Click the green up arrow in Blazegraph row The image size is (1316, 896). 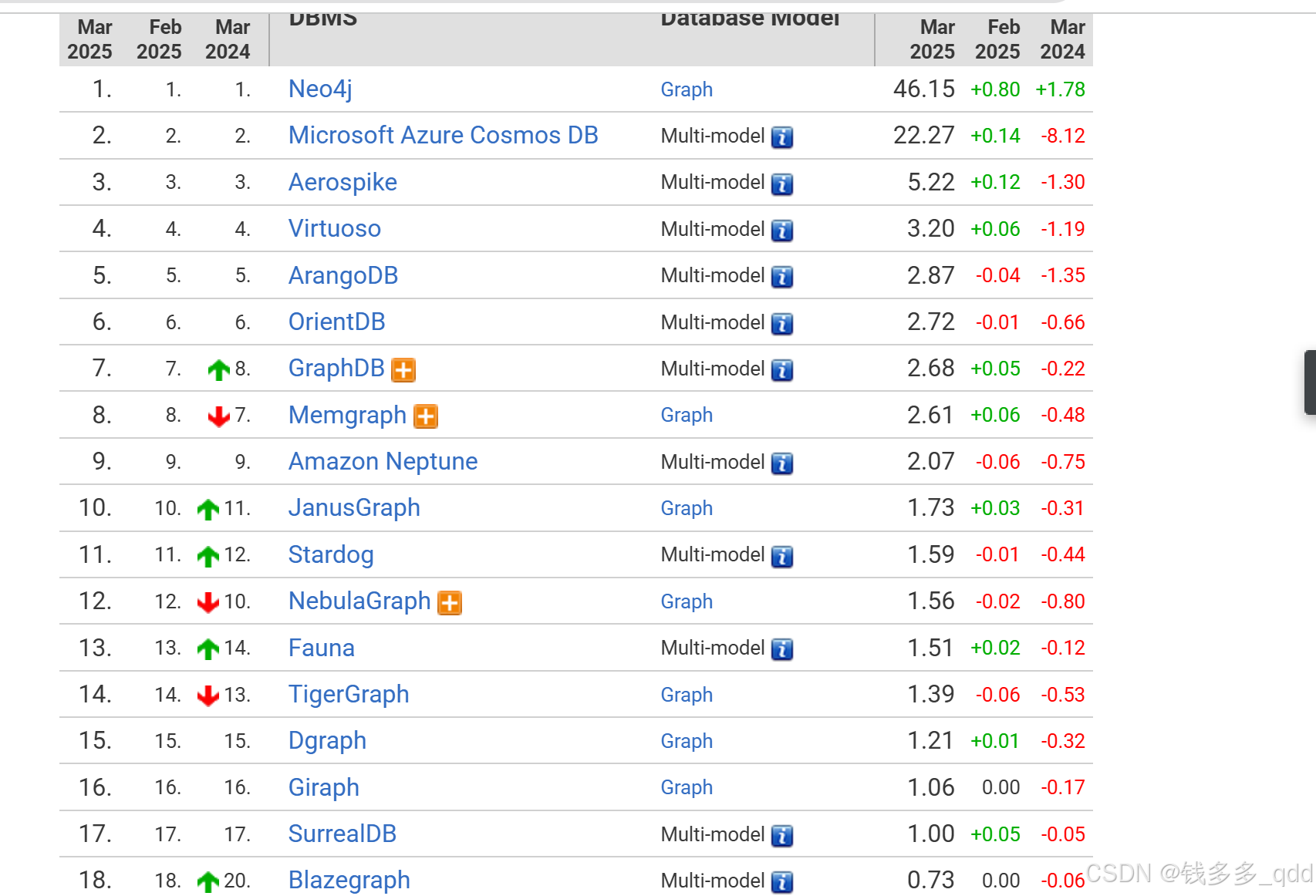[x=208, y=882]
